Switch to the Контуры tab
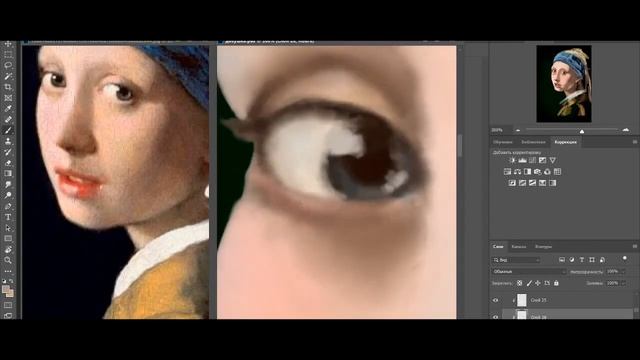Image resolution: width=640 pixels, height=360 pixels. 543,247
